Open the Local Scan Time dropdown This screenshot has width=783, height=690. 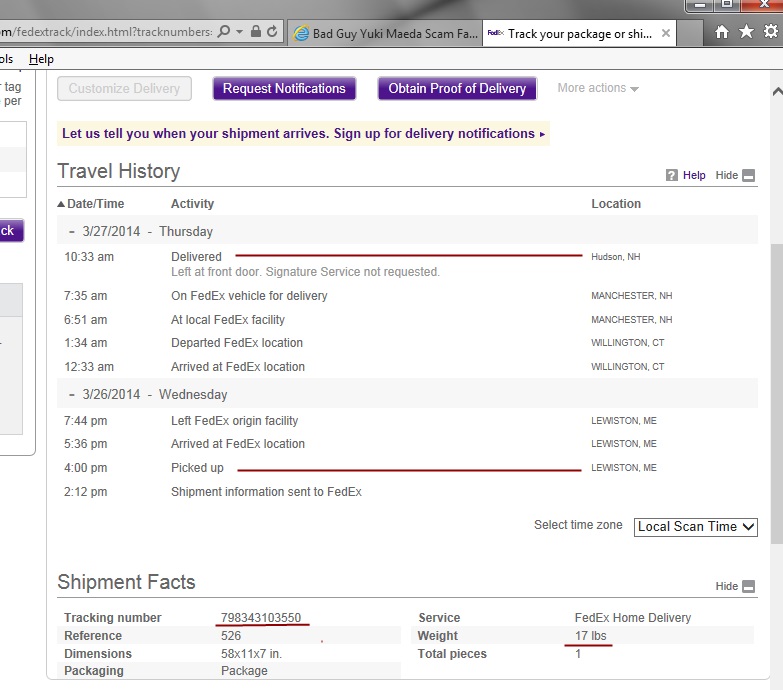click(696, 527)
